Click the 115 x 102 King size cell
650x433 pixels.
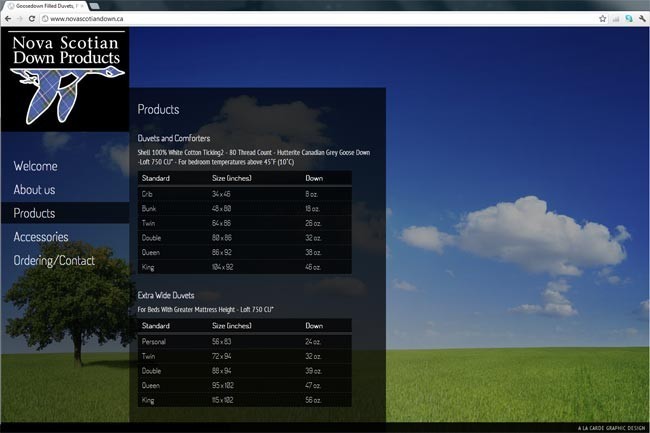pos(223,400)
